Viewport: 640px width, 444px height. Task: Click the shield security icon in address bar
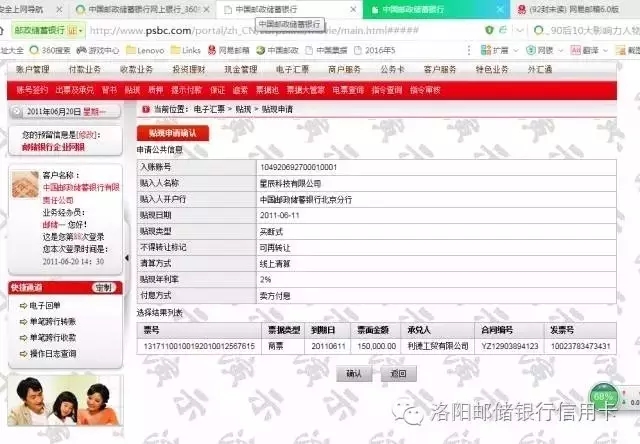pos(489,30)
